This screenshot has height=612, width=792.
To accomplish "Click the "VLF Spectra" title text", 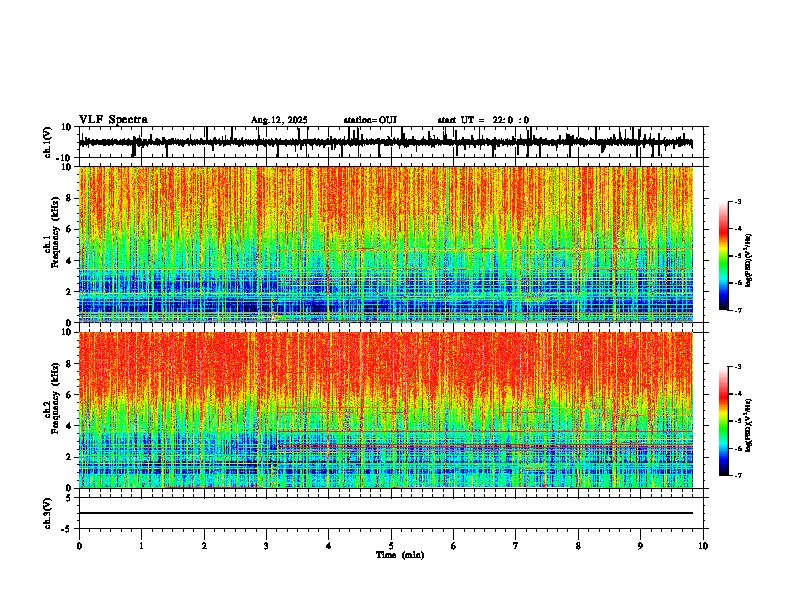I will pyautogui.click(x=113, y=120).
